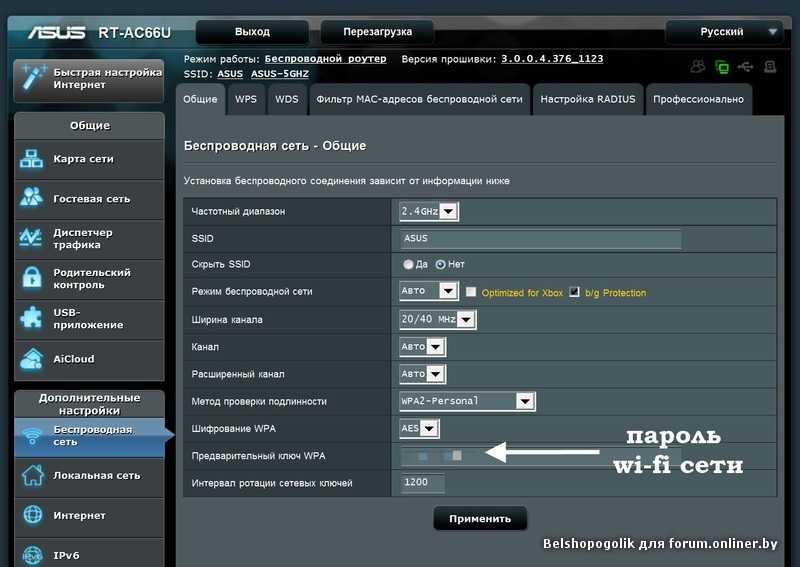
Task: Click the Internet globe icon
Action: click(x=33, y=514)
